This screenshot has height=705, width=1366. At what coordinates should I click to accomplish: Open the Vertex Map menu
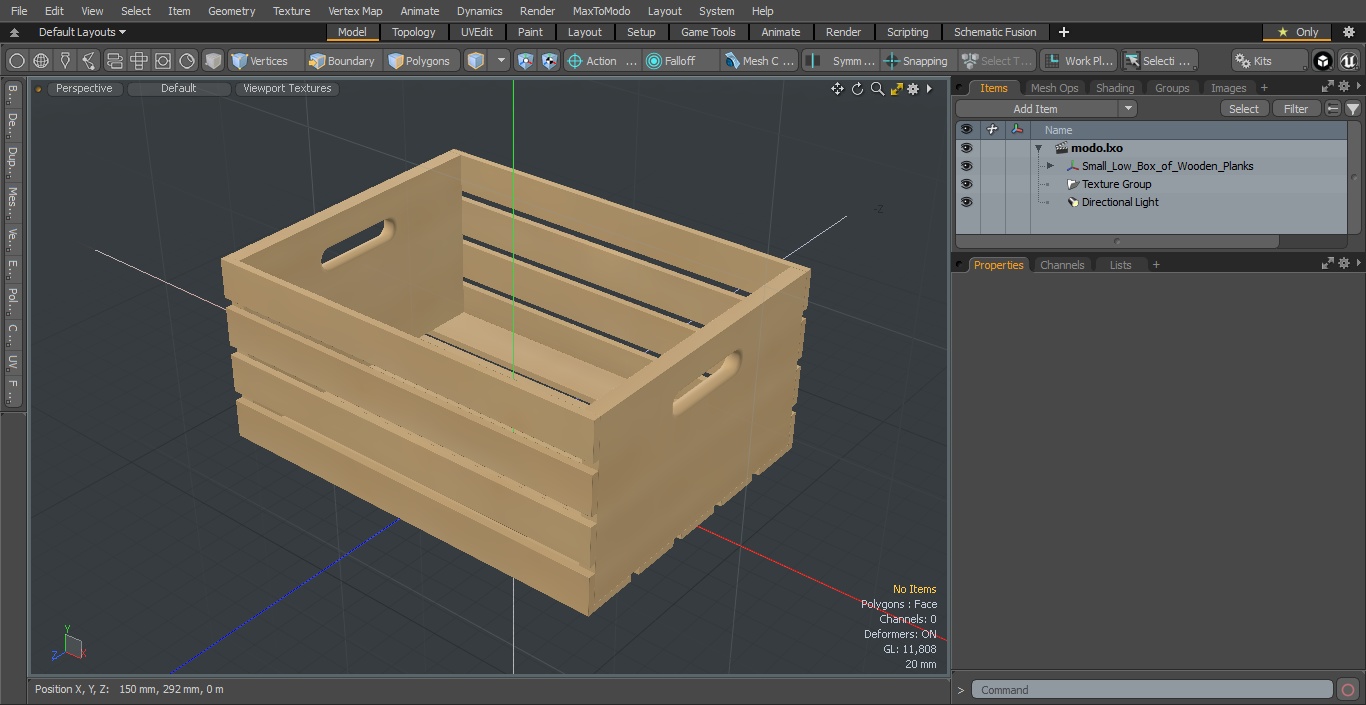point(355,11)
